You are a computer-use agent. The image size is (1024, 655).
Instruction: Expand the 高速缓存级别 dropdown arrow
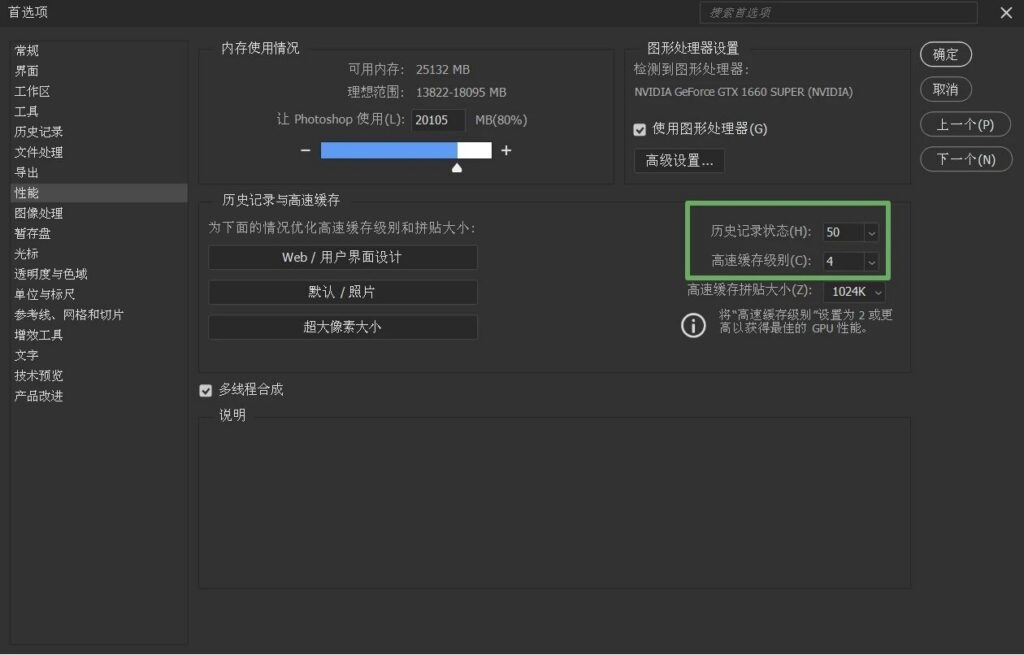pos(871,262)
